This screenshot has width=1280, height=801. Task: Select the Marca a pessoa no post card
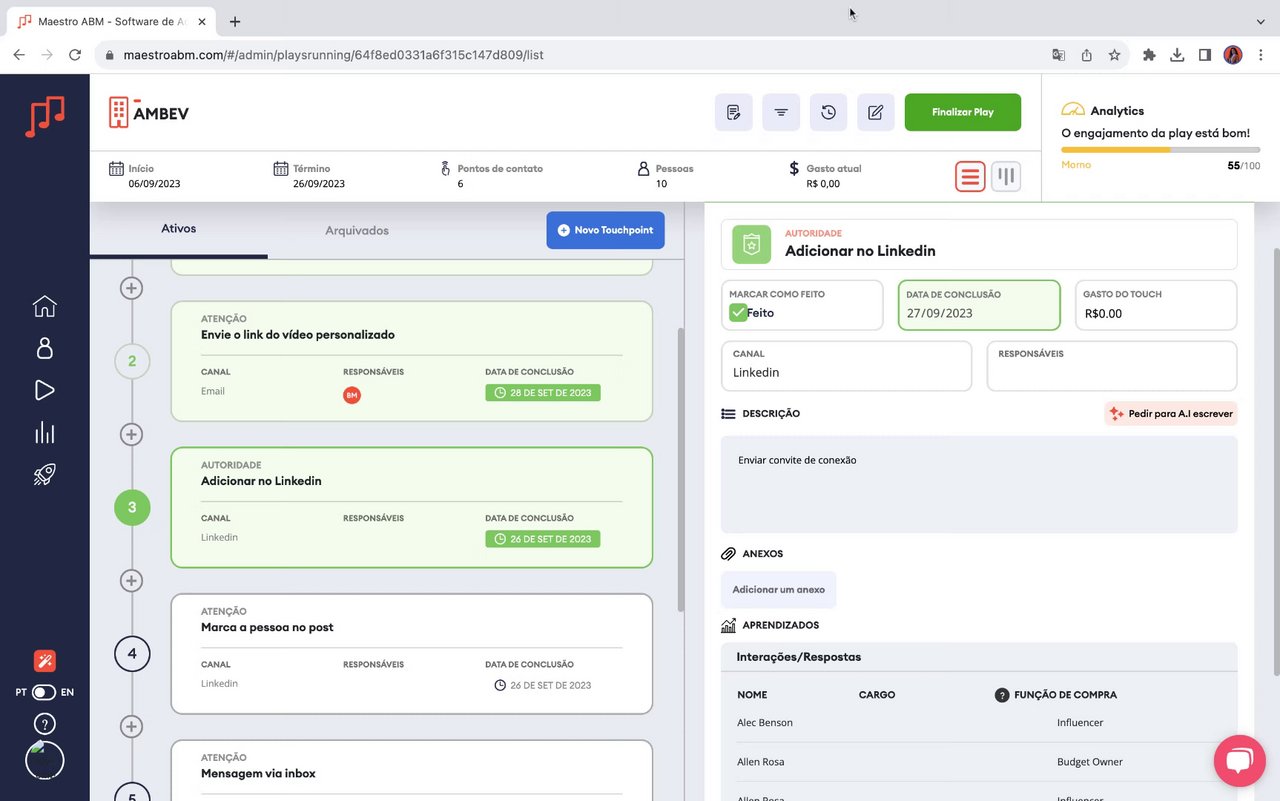411,654
